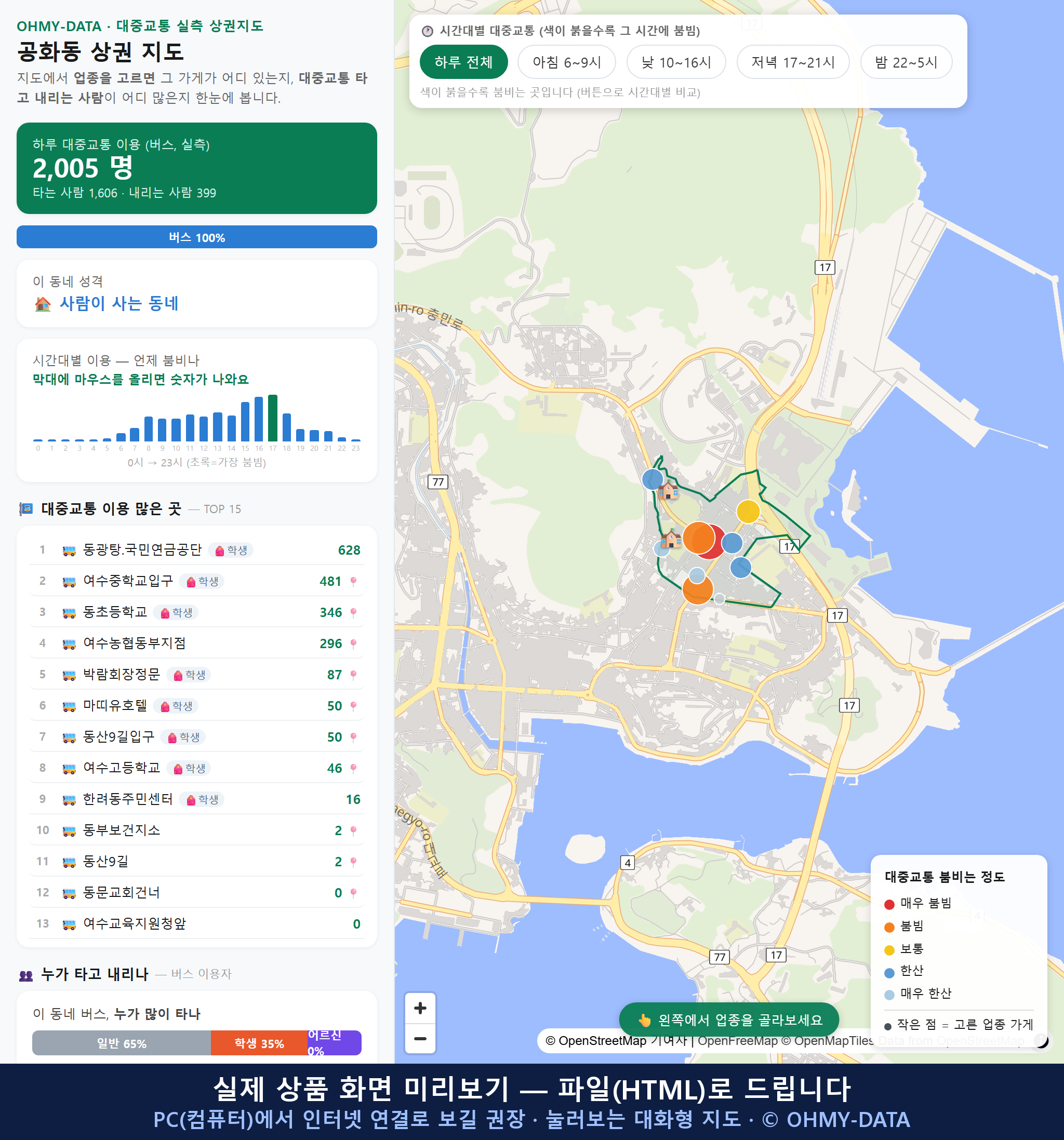Switch to the 밤 22~5시 time filter
The width and height of the screenshot is (1064, 1140).
[x=906, y=62]
